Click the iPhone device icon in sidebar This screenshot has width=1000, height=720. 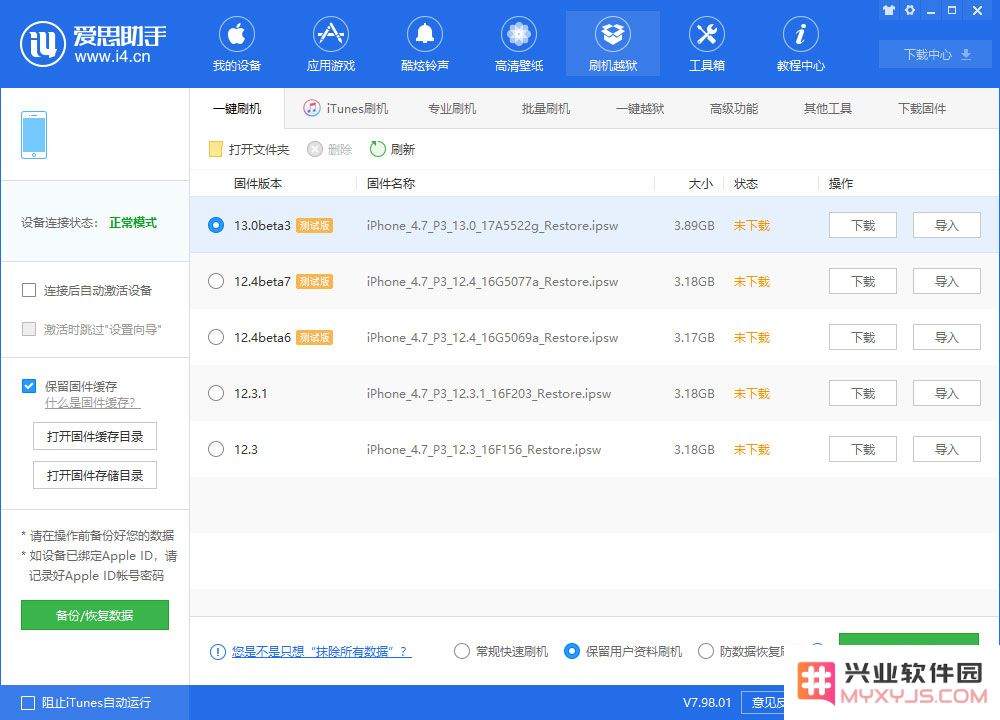(34, 135)
